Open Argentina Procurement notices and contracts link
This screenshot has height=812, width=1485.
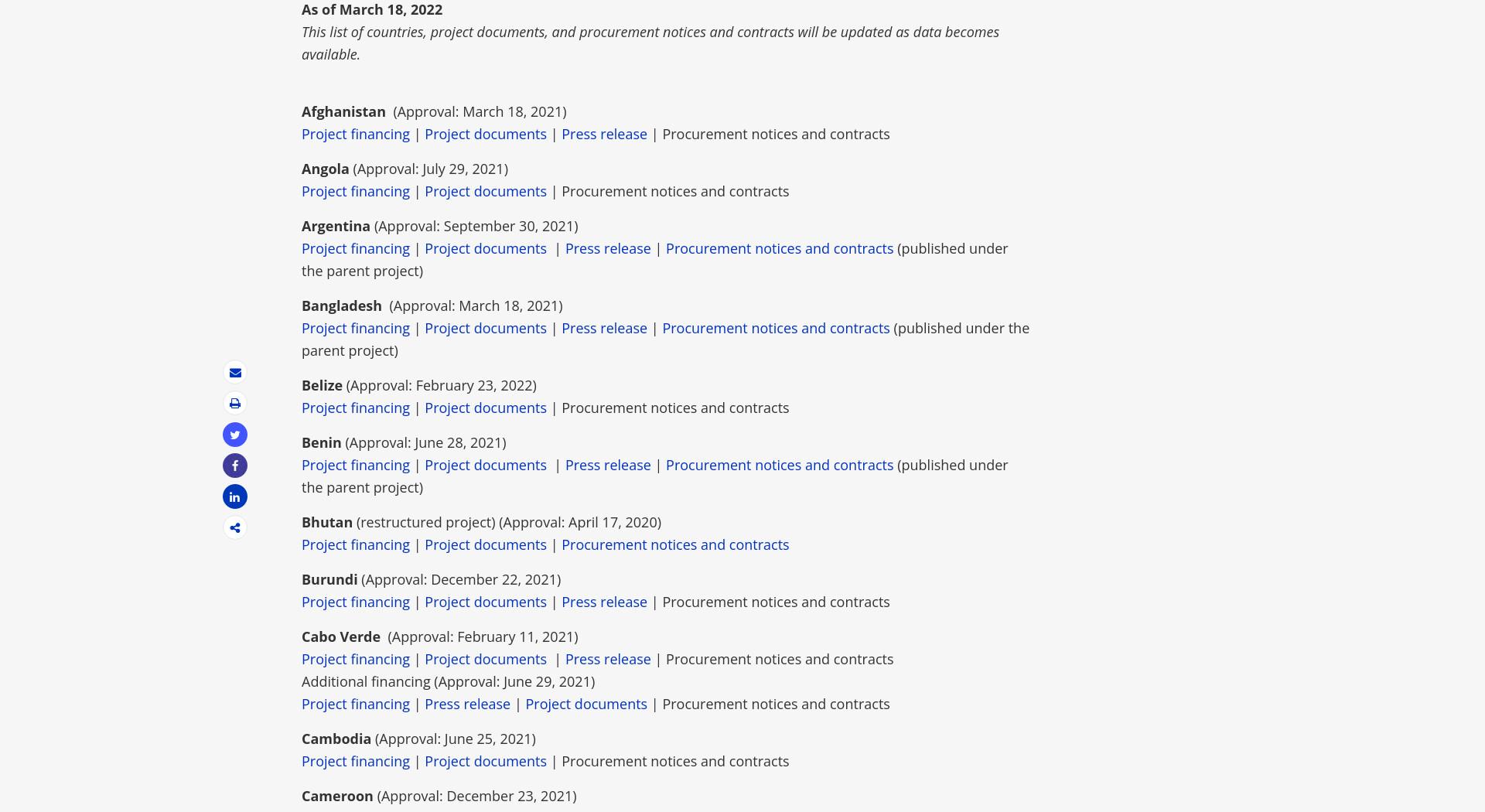[x=780, y=248]
